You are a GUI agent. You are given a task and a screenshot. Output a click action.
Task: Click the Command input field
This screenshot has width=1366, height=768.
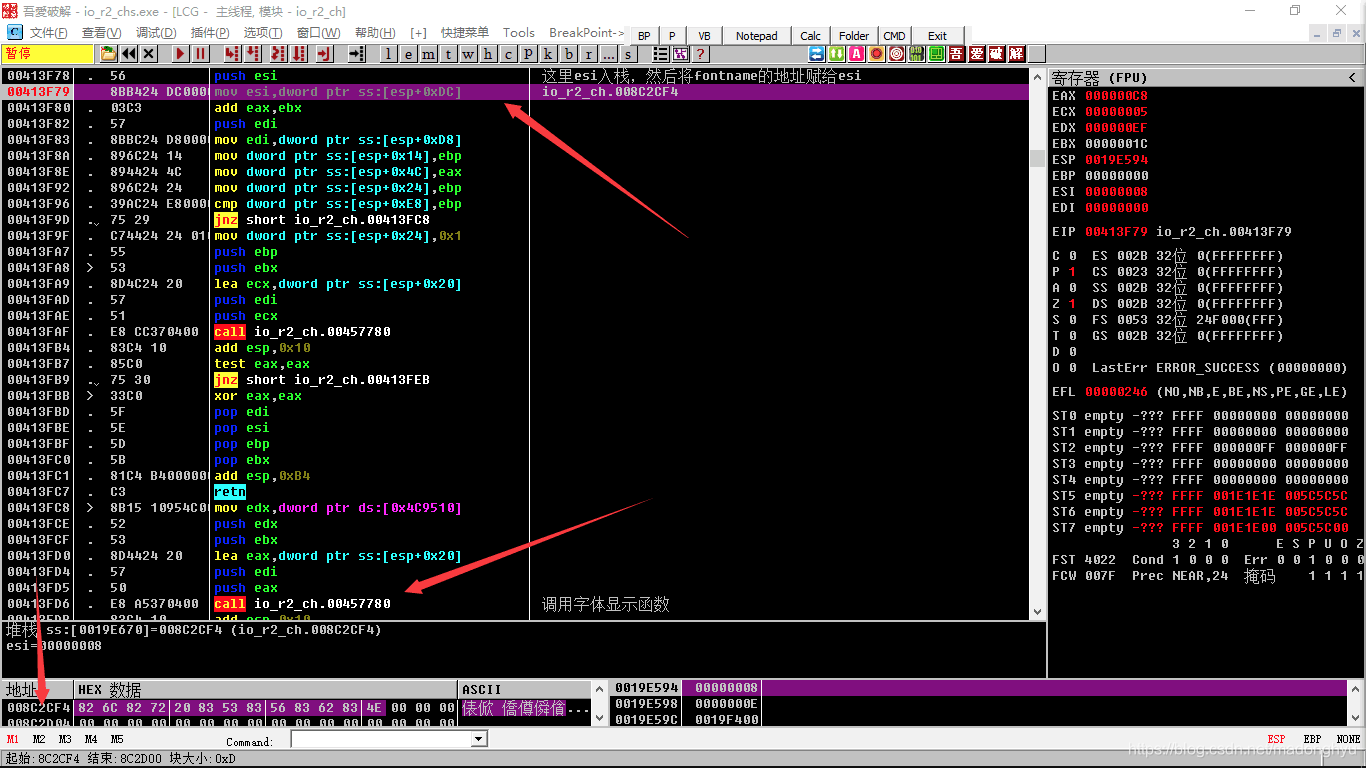381,739
